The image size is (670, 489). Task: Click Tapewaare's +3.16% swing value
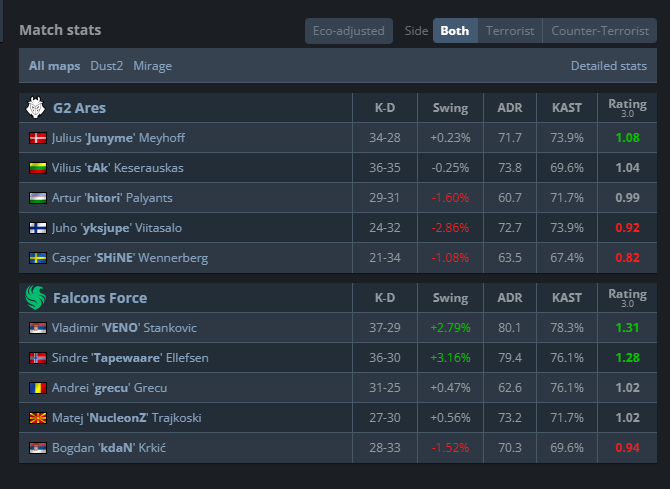pyautogui.click(x=450, y=357)
